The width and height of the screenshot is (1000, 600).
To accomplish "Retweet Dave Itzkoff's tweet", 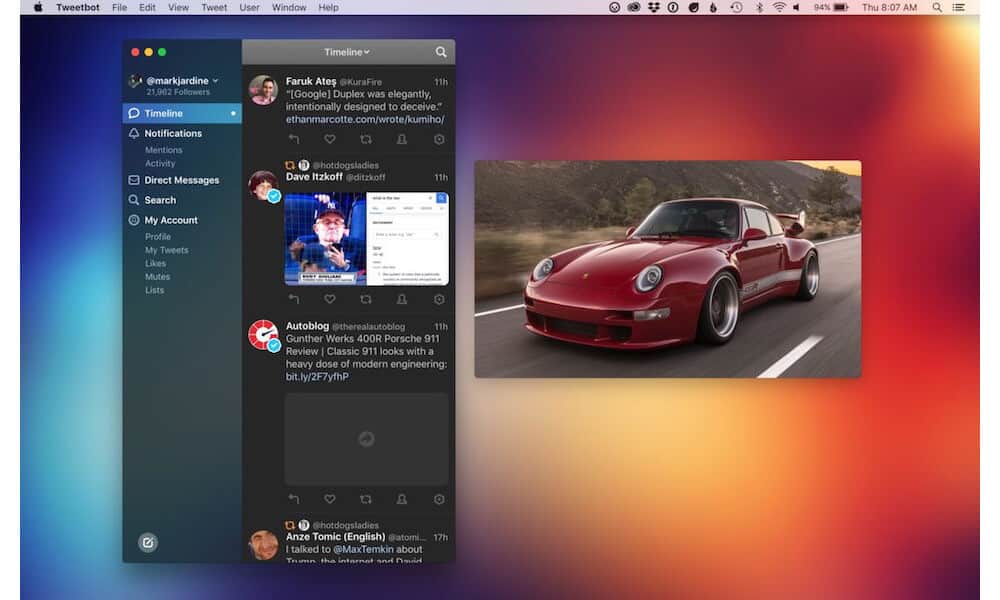I will point(365,299).
